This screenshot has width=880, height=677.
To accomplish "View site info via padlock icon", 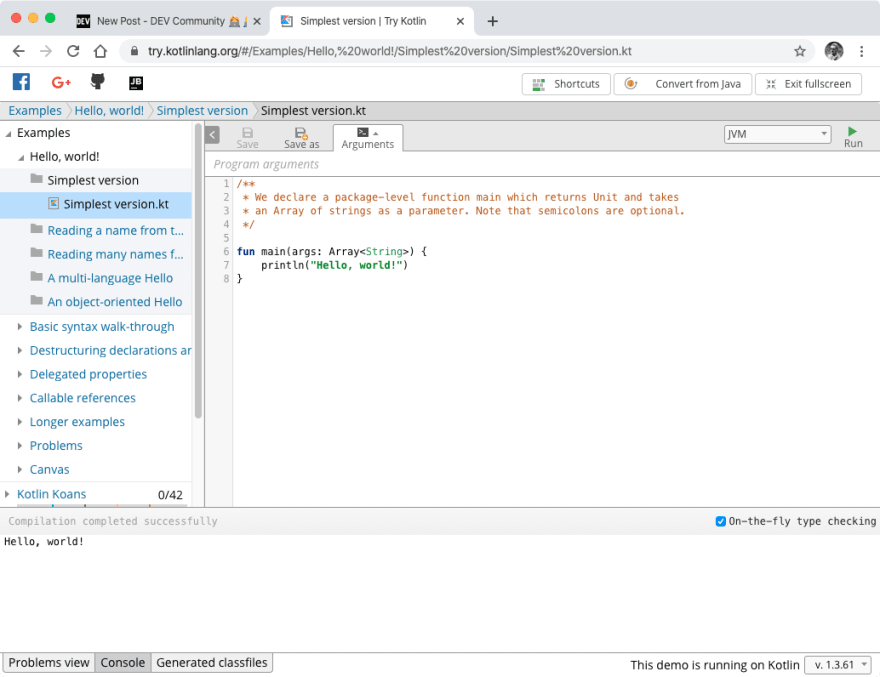I will click(134, 51).
